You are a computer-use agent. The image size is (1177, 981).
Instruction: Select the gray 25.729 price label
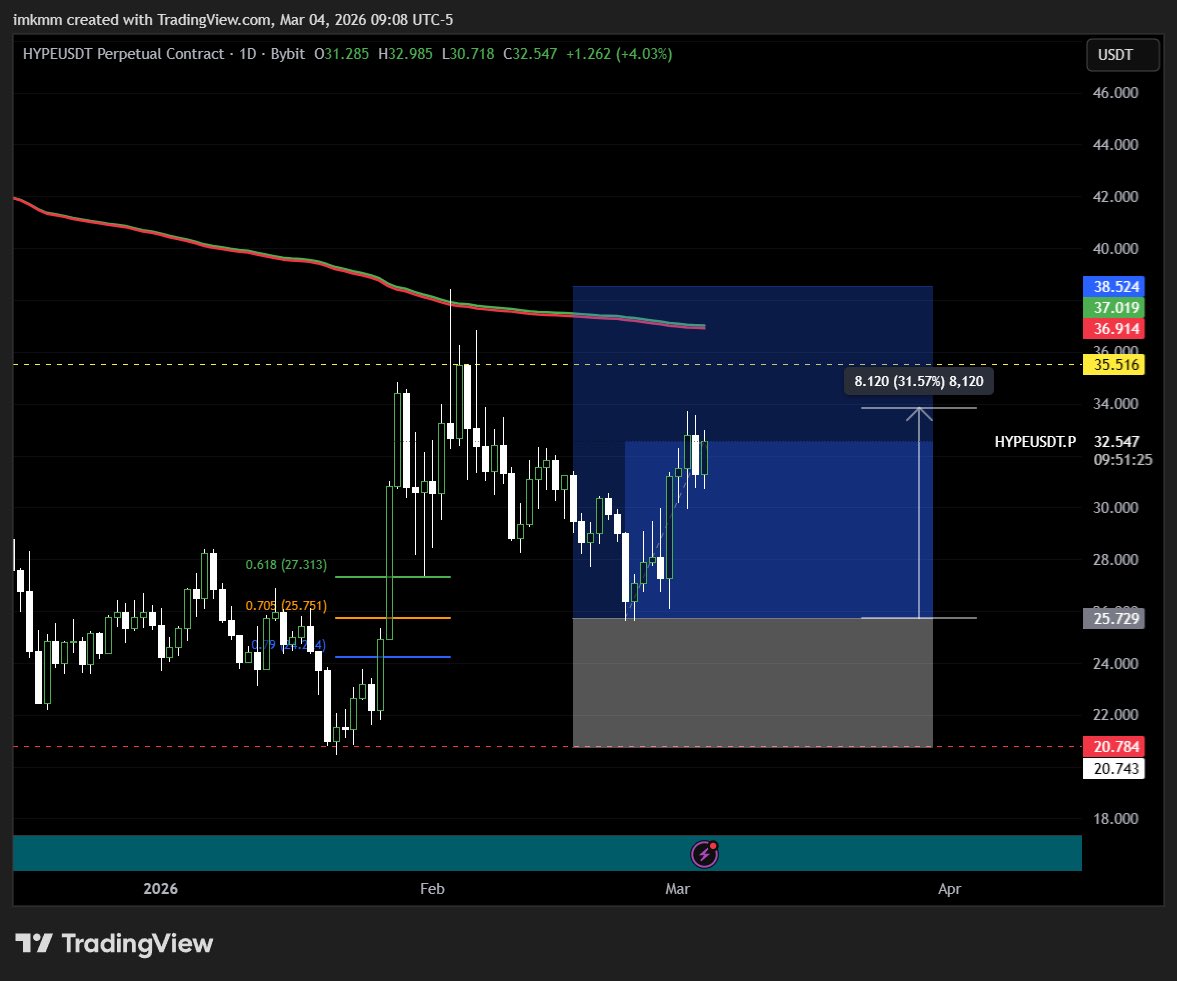pos(1114,618)
